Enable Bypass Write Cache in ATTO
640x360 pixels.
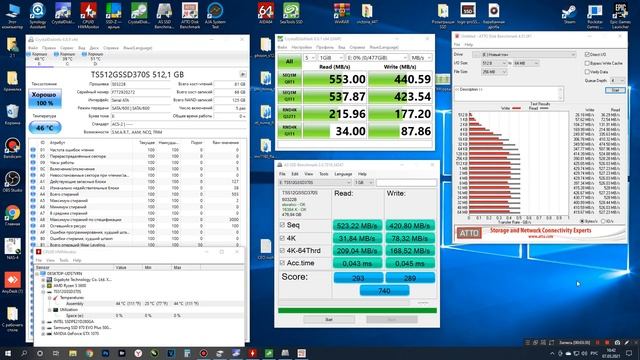pyautogui.click(x=587, y=63)
